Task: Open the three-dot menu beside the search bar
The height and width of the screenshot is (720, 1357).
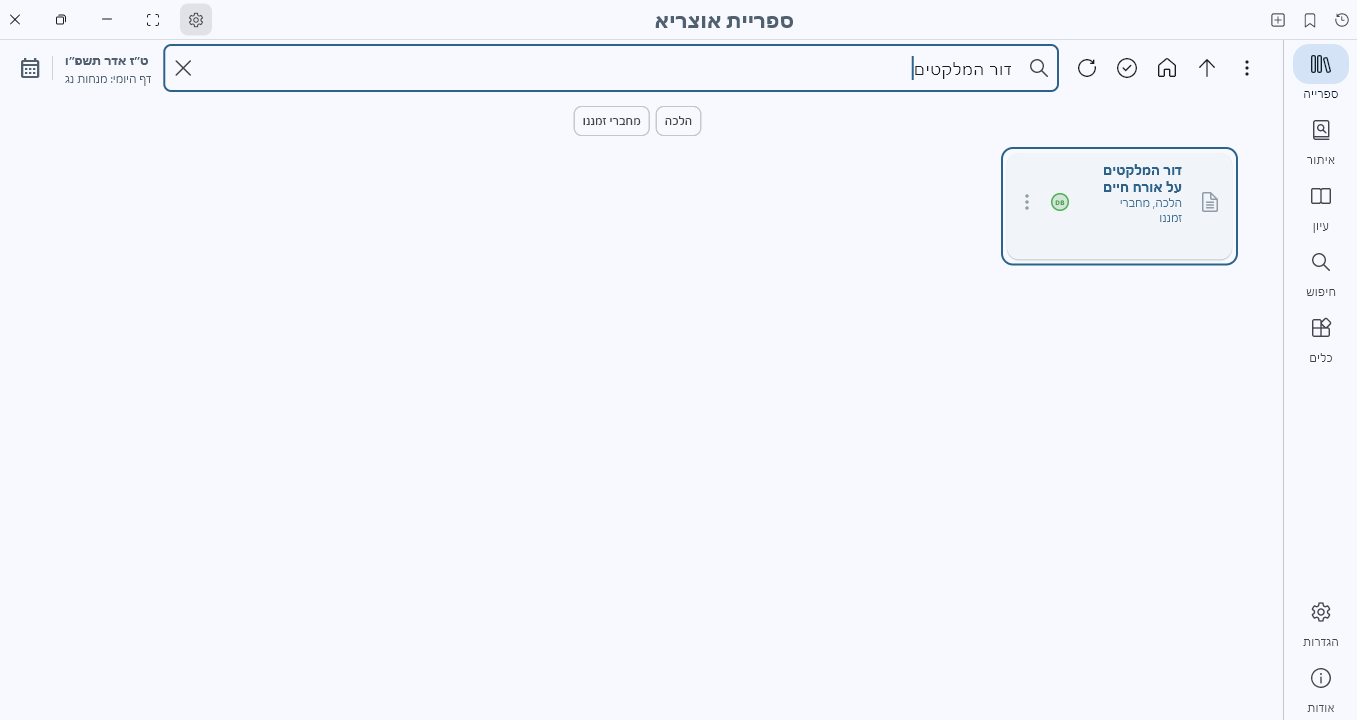Action: pyautogui.click(x=1247, y=67)
